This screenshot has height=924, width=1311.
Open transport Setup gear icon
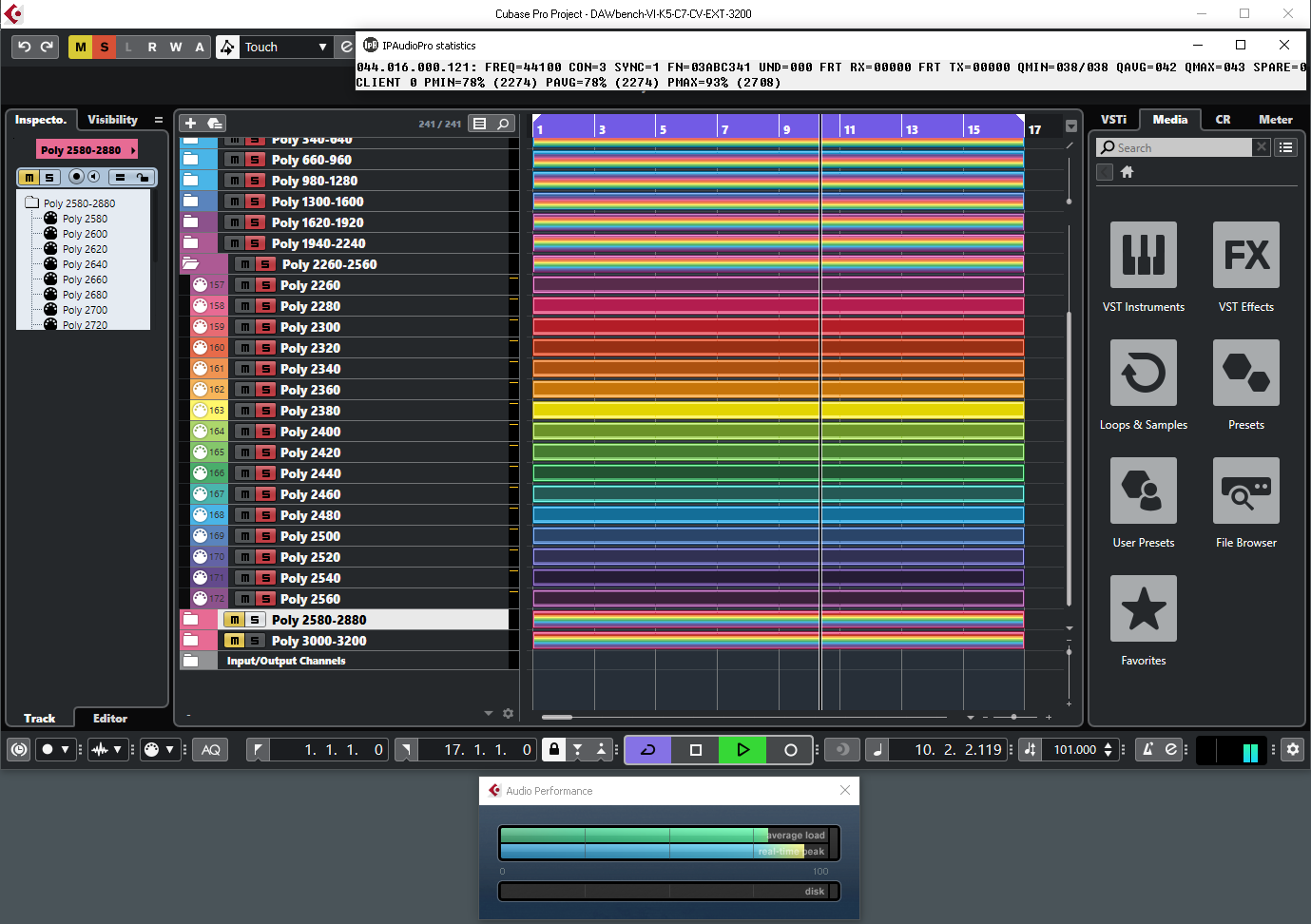1293,749
